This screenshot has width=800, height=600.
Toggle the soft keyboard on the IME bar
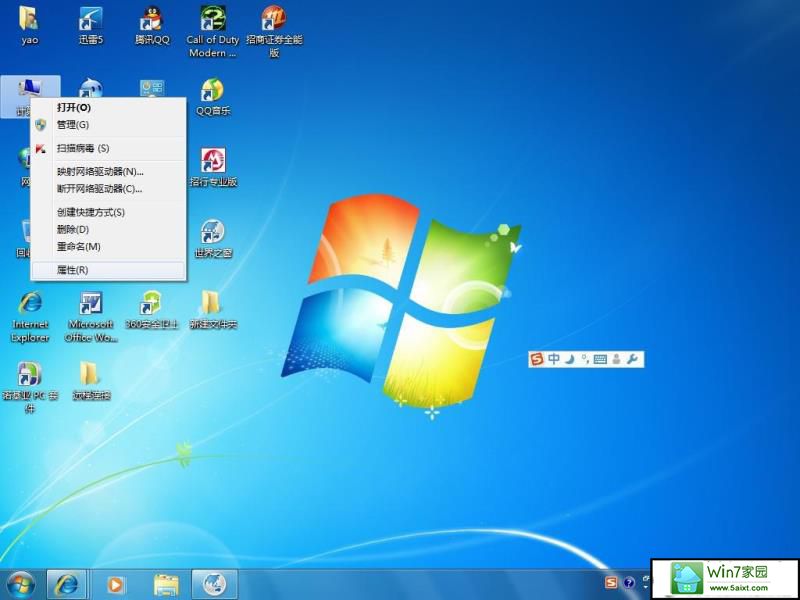pyautogui.click(x=600, y=359)
